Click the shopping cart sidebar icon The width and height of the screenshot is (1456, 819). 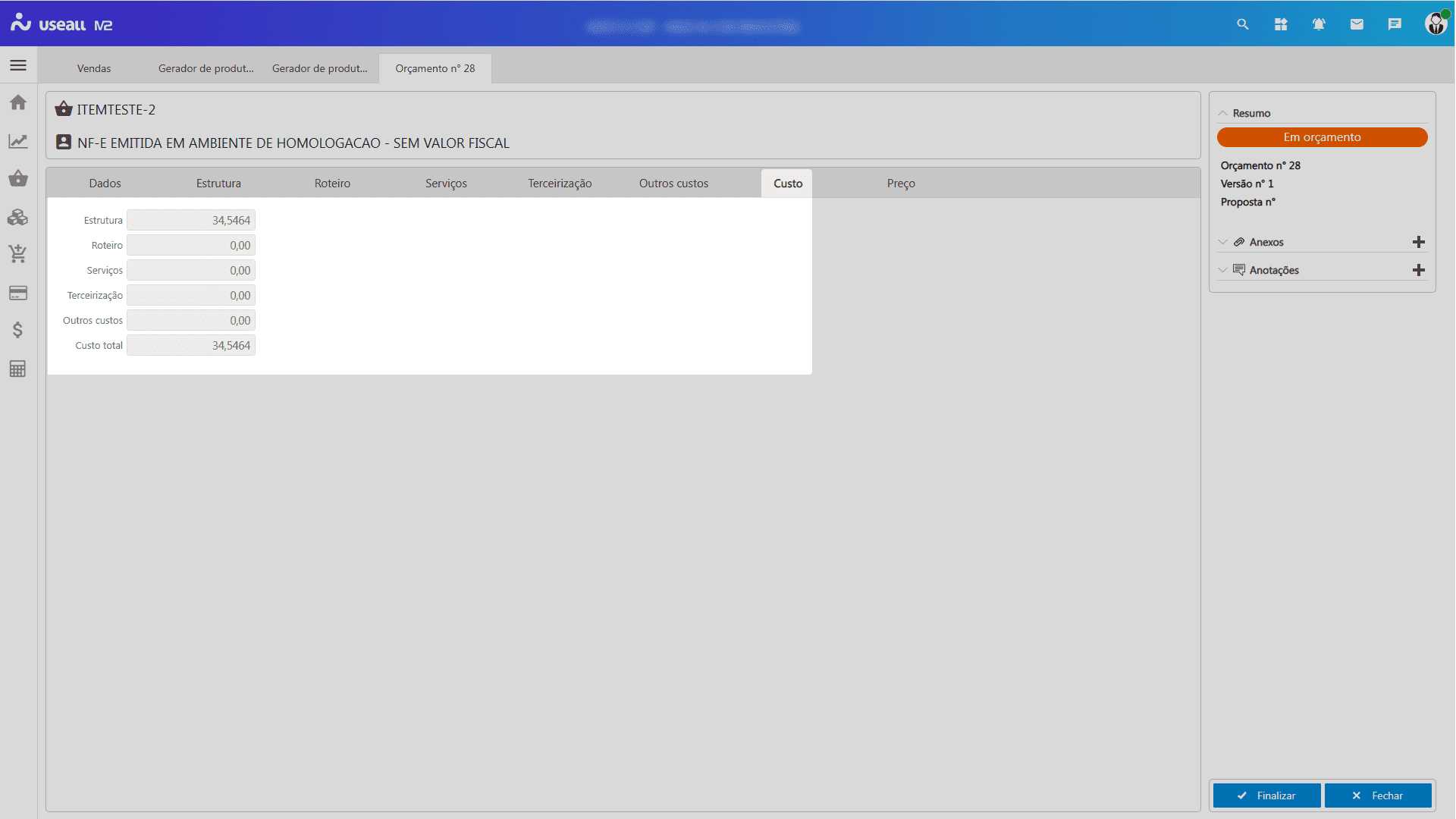[x=18, y=254]
